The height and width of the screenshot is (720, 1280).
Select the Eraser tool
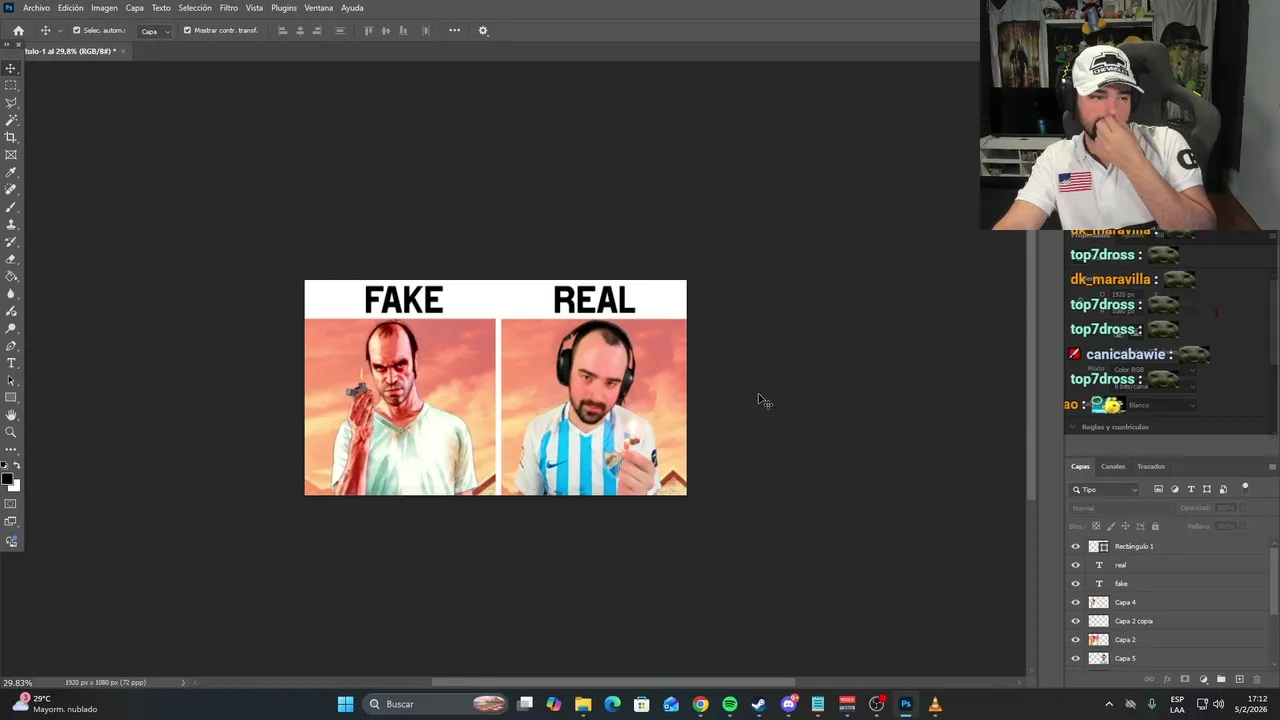11,259
